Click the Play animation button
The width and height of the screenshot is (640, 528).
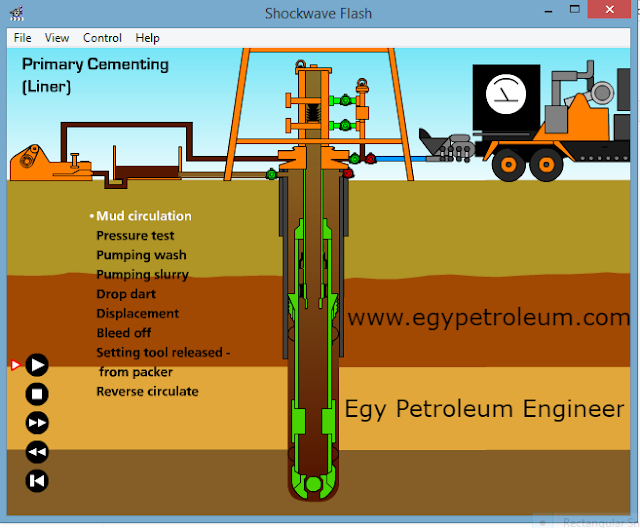(37, 365)
